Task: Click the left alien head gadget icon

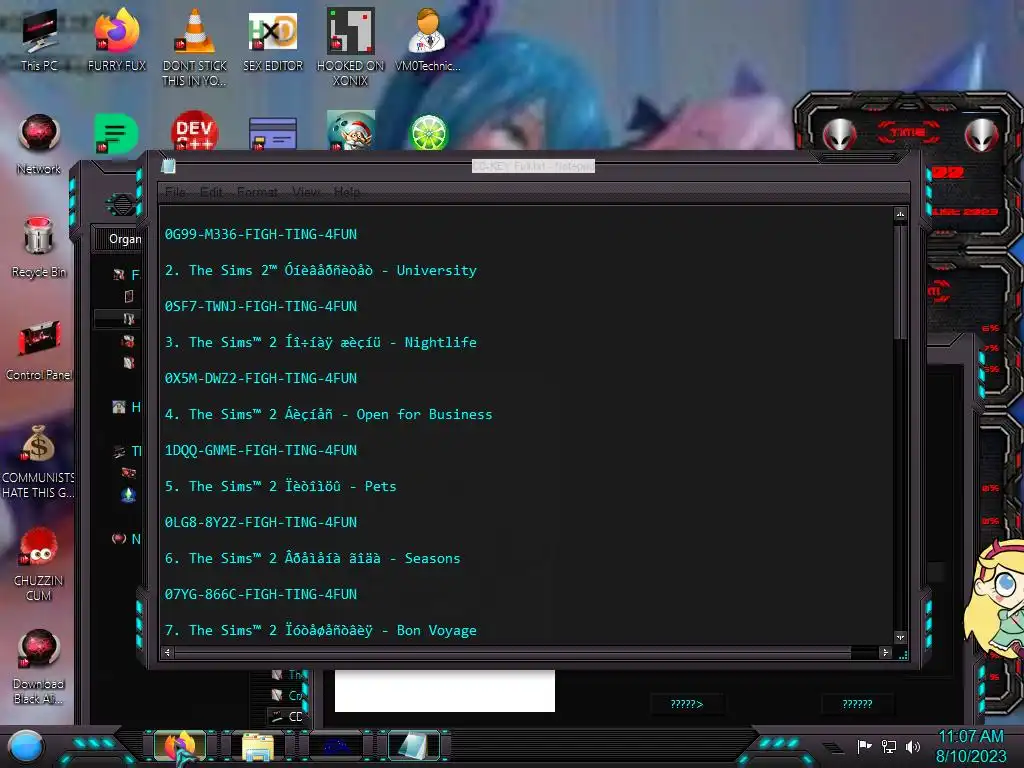Action: (839, 135)
